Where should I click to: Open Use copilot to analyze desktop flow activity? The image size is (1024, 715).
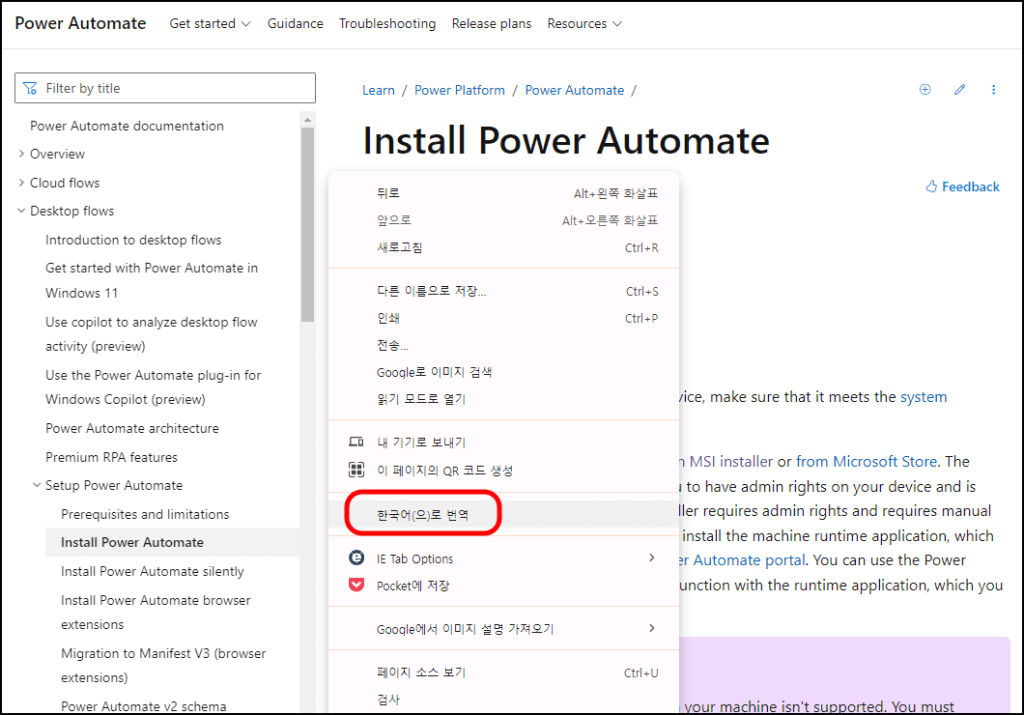click(151, 334)
